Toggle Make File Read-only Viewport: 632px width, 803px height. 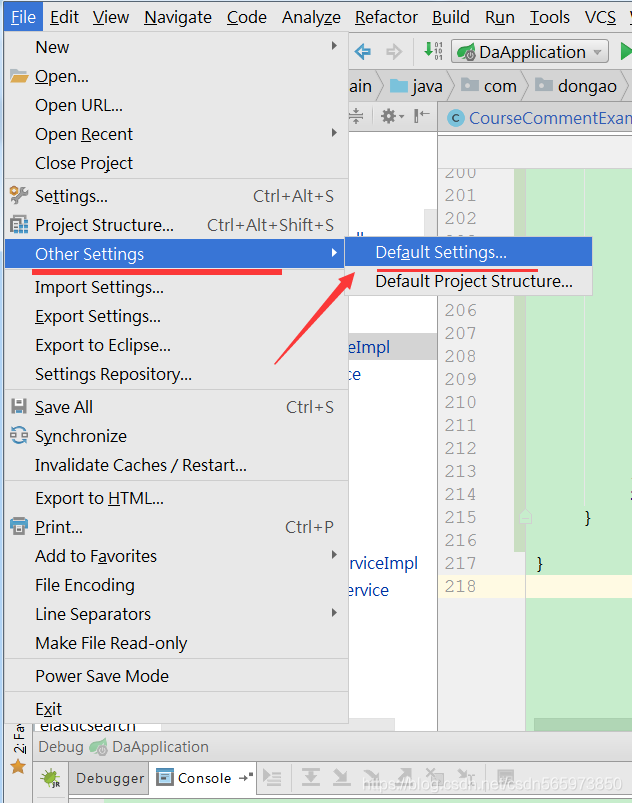pos(177,643)
